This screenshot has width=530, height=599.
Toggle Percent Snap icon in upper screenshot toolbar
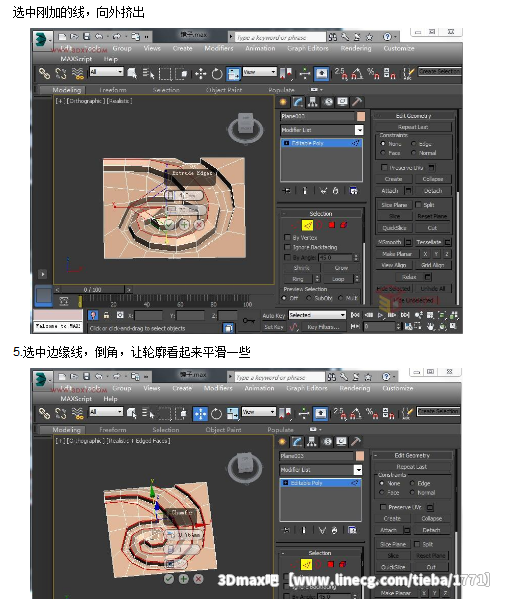(x=373, y=73)
